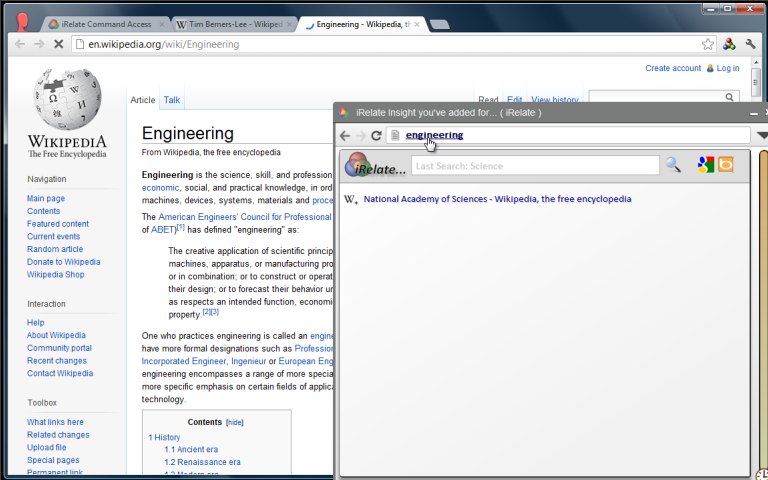Click the Chrome forward arrow
This screenshot has width=768, height=480.
[x=39, y=44]
